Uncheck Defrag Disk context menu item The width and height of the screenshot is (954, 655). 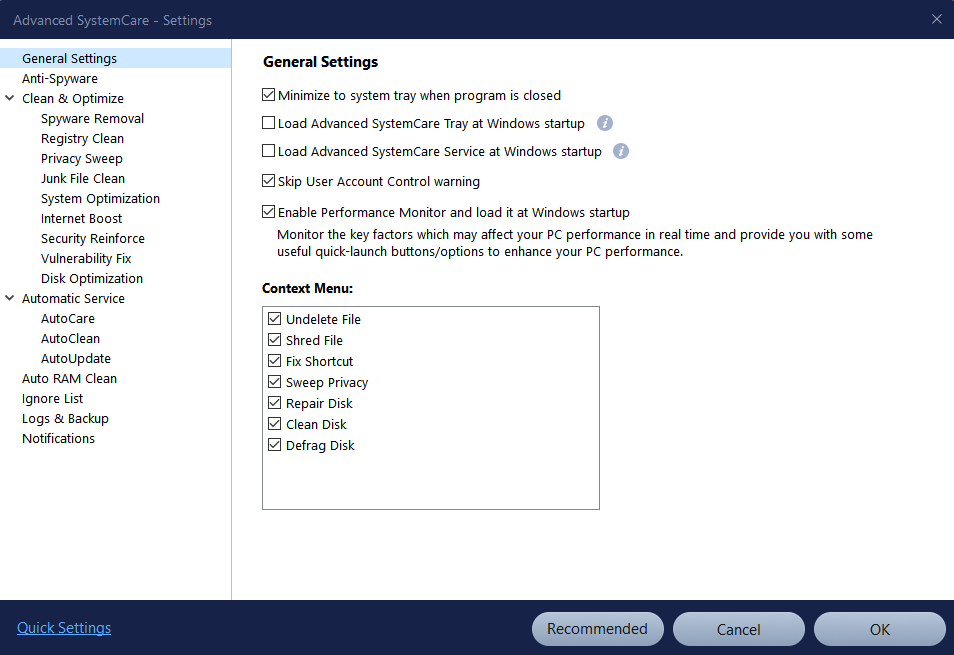coord(275,445)
